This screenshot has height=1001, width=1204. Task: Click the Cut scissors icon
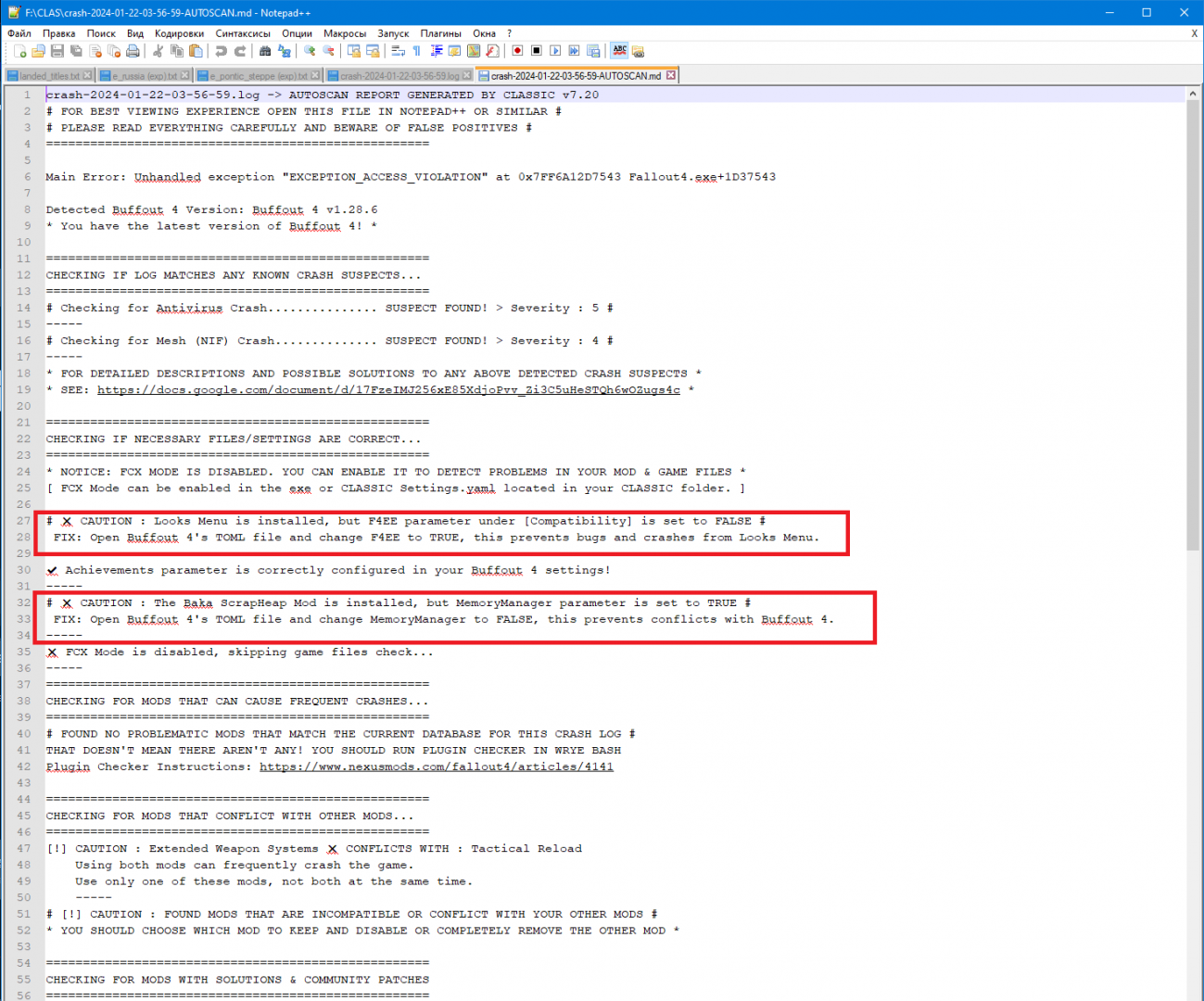click(158, 51)
